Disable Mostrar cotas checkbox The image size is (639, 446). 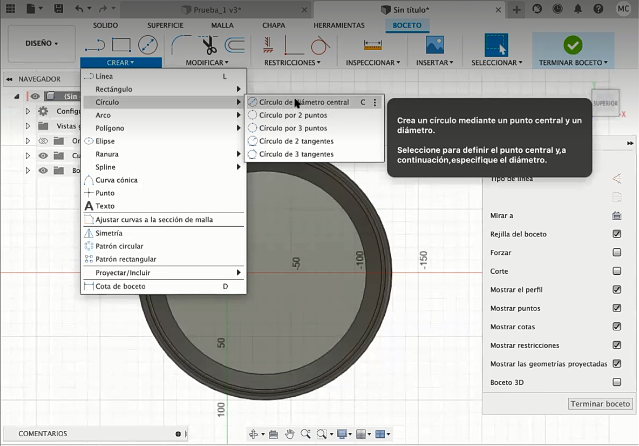617,326
